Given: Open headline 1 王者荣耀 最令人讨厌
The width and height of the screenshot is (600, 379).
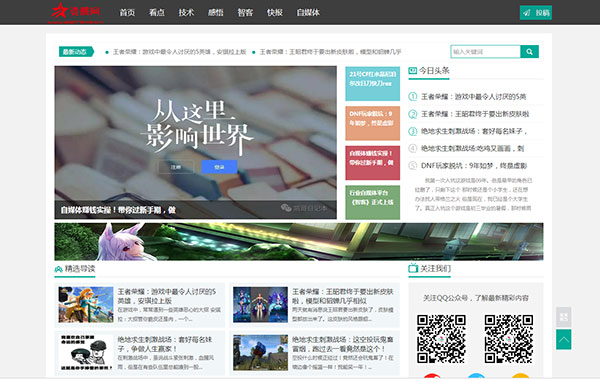Looking at the screenshot, I should tap(474, 96).
